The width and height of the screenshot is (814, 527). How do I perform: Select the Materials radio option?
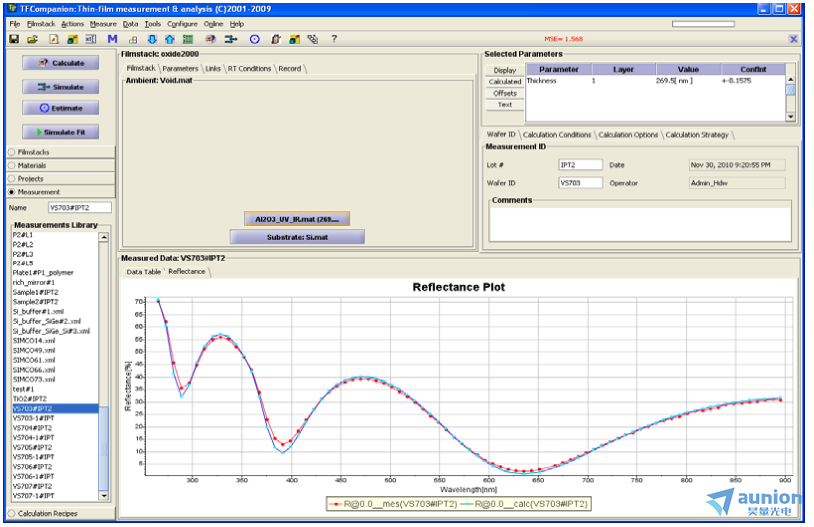pyautogui.click(x=11, y=166)
